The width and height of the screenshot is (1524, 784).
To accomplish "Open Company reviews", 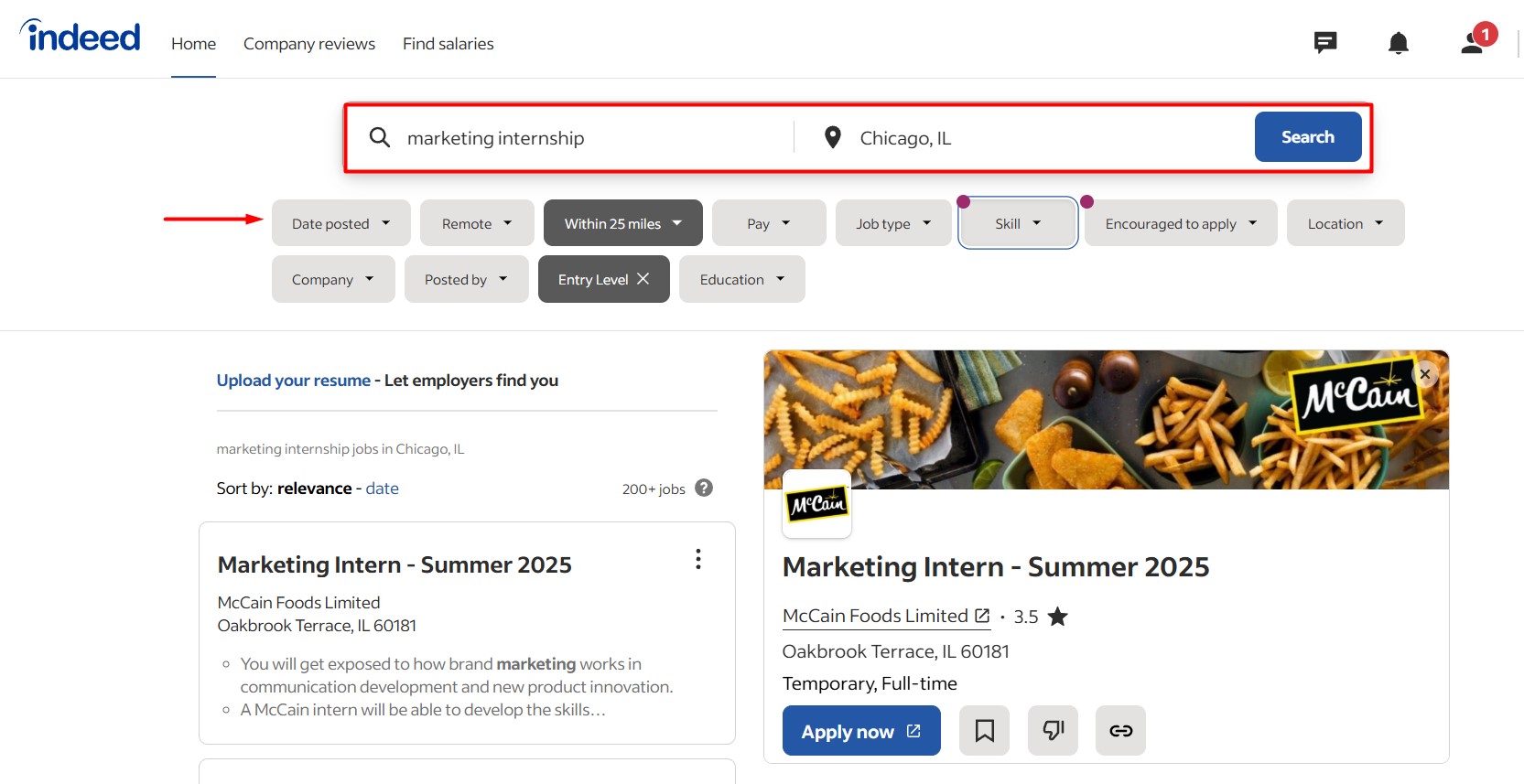I will 309,44.
